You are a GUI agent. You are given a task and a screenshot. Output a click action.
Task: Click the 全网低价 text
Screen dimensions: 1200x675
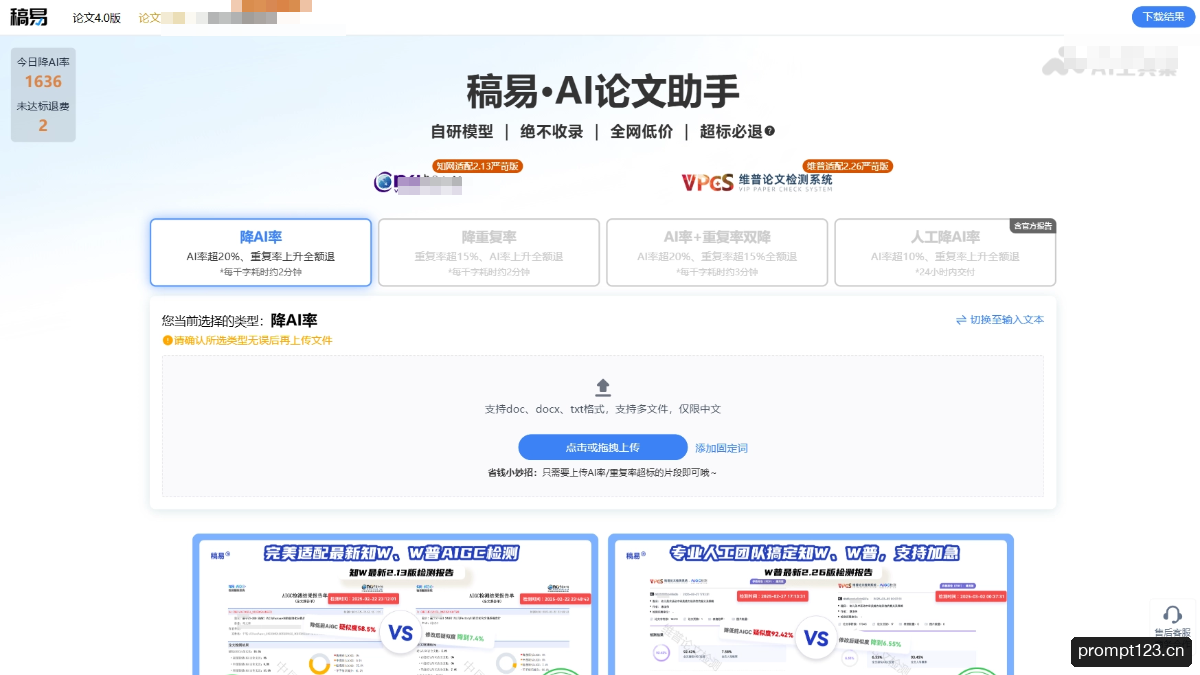[x=642, y=131]
